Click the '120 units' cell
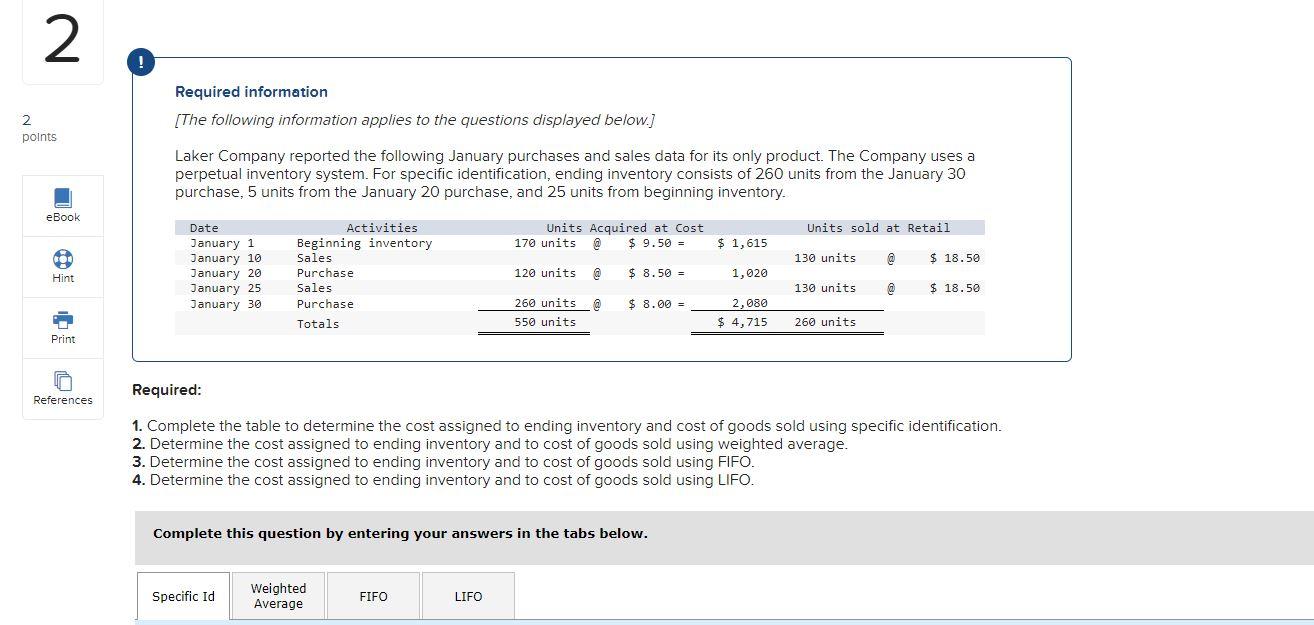 [x=545, y=273]
